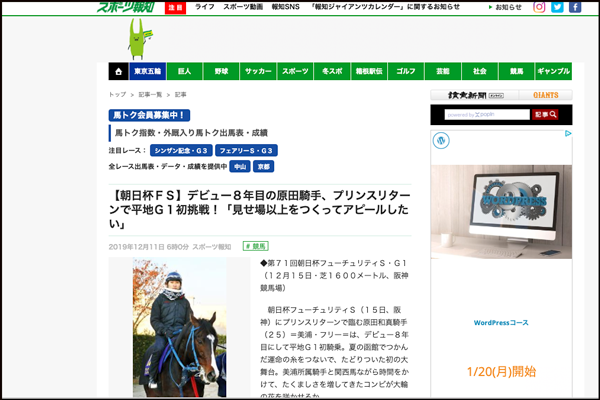The height and width of the screenshot is (400, 600).
Task: Select the 中山 racecourse button
Action: tap(239, 166)
